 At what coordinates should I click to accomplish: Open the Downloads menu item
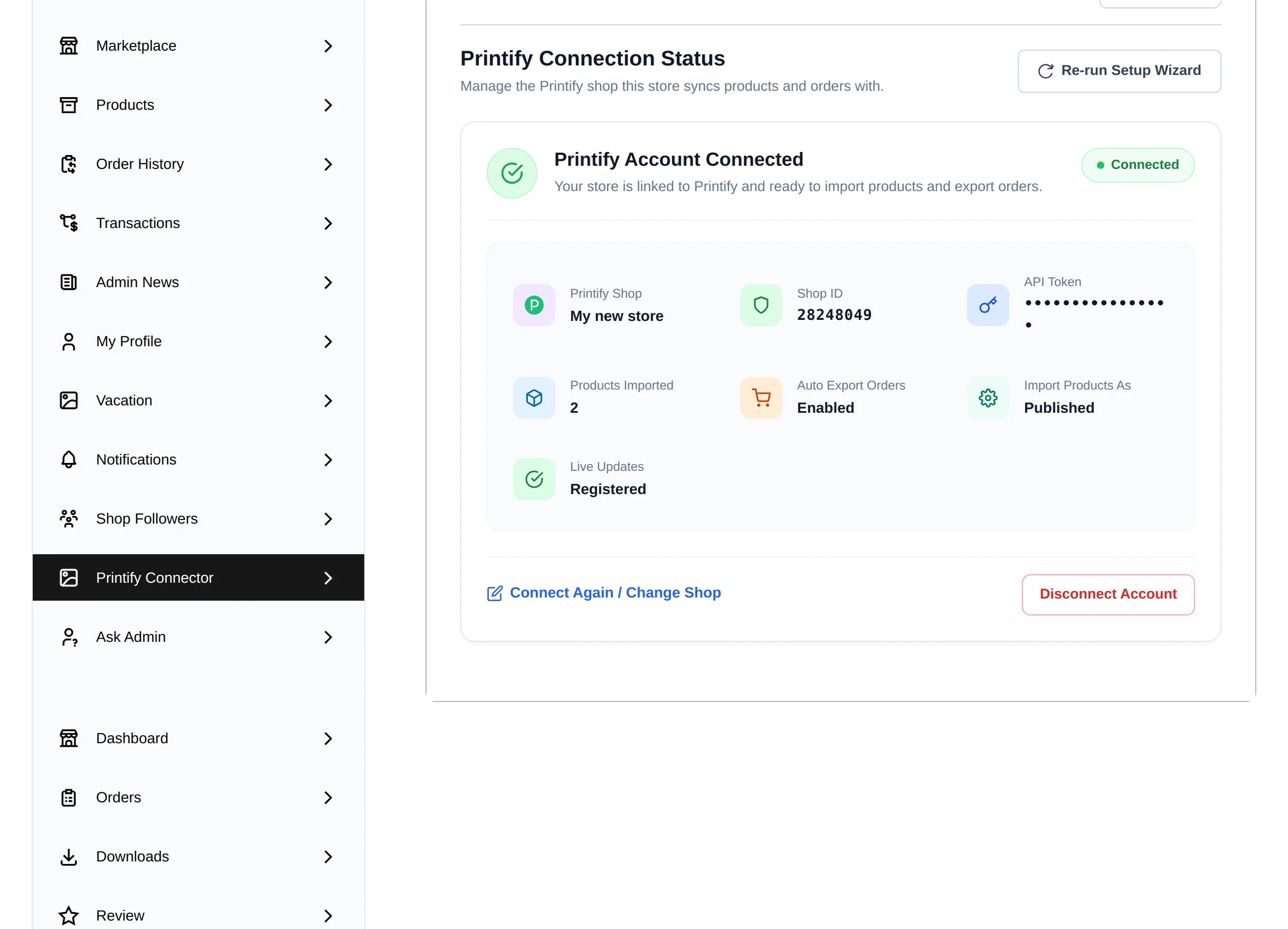click(198, 856)
